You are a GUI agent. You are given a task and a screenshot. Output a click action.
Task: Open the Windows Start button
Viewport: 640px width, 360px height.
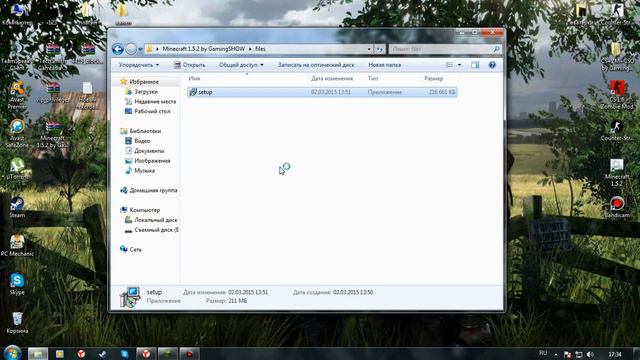[12, 353]
